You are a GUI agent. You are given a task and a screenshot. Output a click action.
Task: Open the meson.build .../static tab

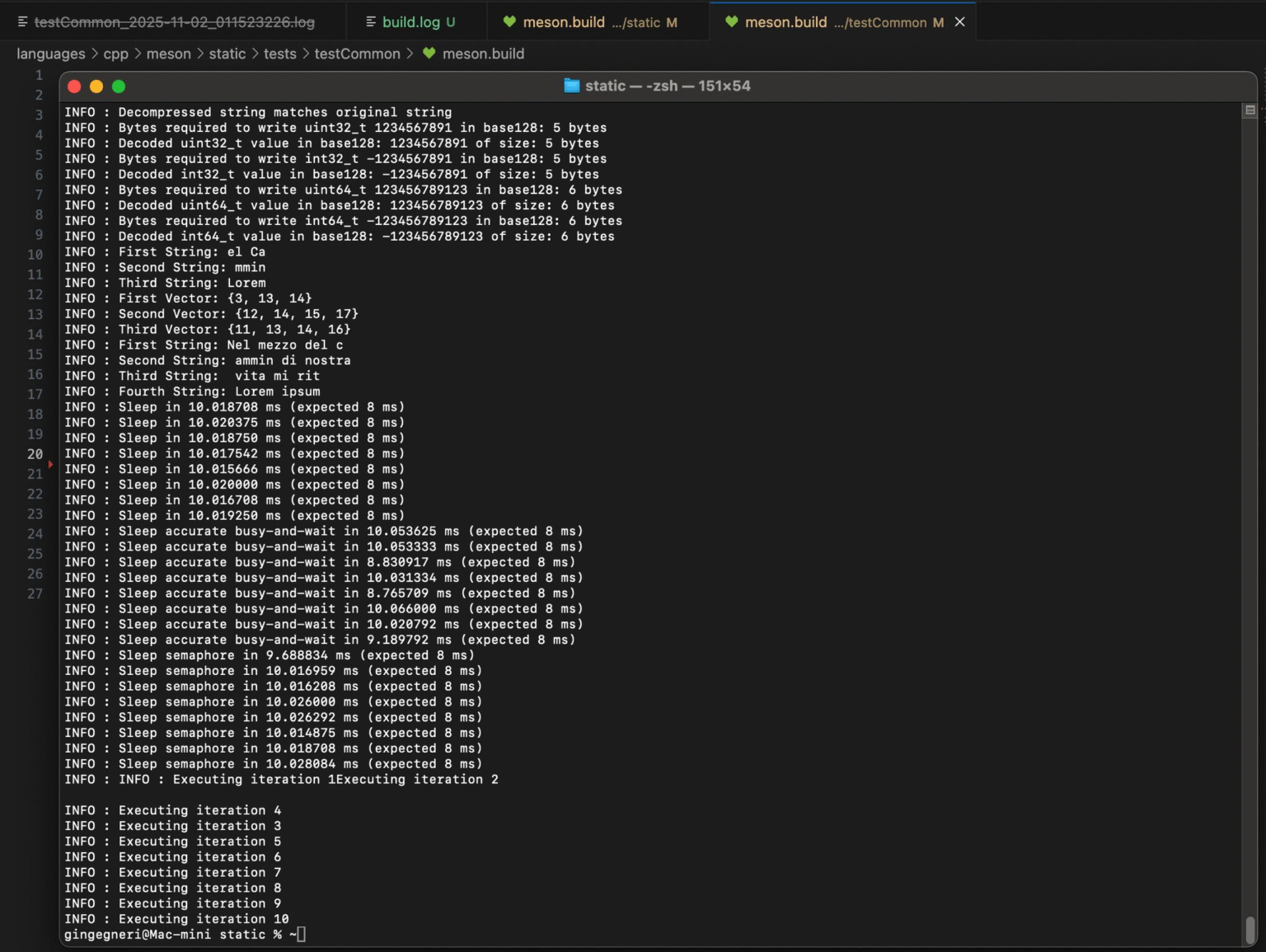pyautogui.click(x=599, y=22)
